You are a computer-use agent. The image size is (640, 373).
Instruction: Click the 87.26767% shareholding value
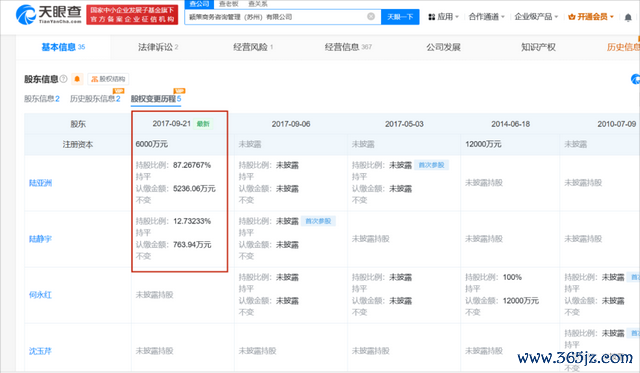pos(192,165)
